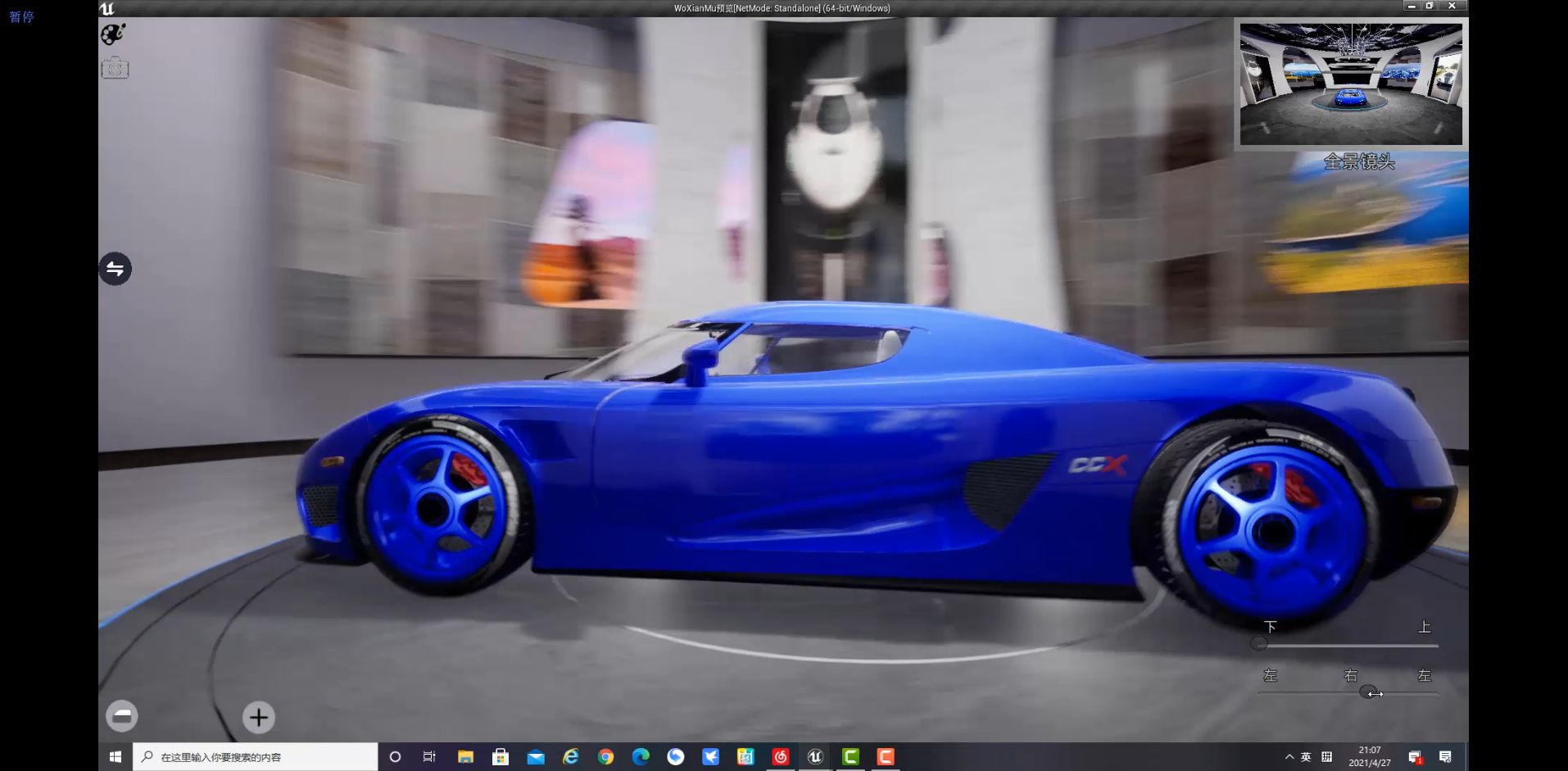Adjust the 左/右 horizontal rotation slider
Image resolution: width=1568 pixels, height=771 pixels.
click(x=1348, y=693)
